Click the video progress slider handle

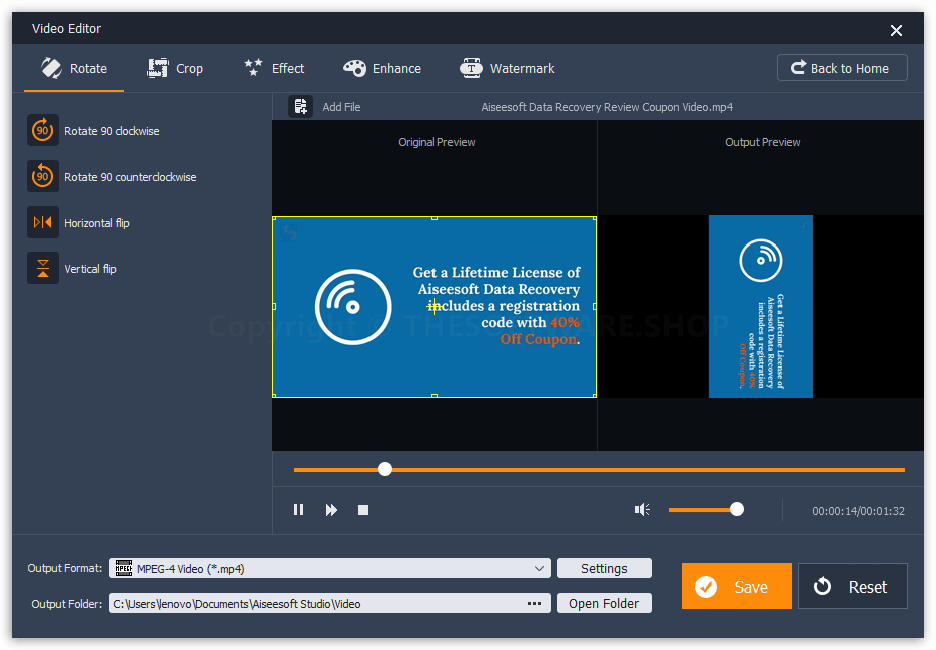point(385,469)
